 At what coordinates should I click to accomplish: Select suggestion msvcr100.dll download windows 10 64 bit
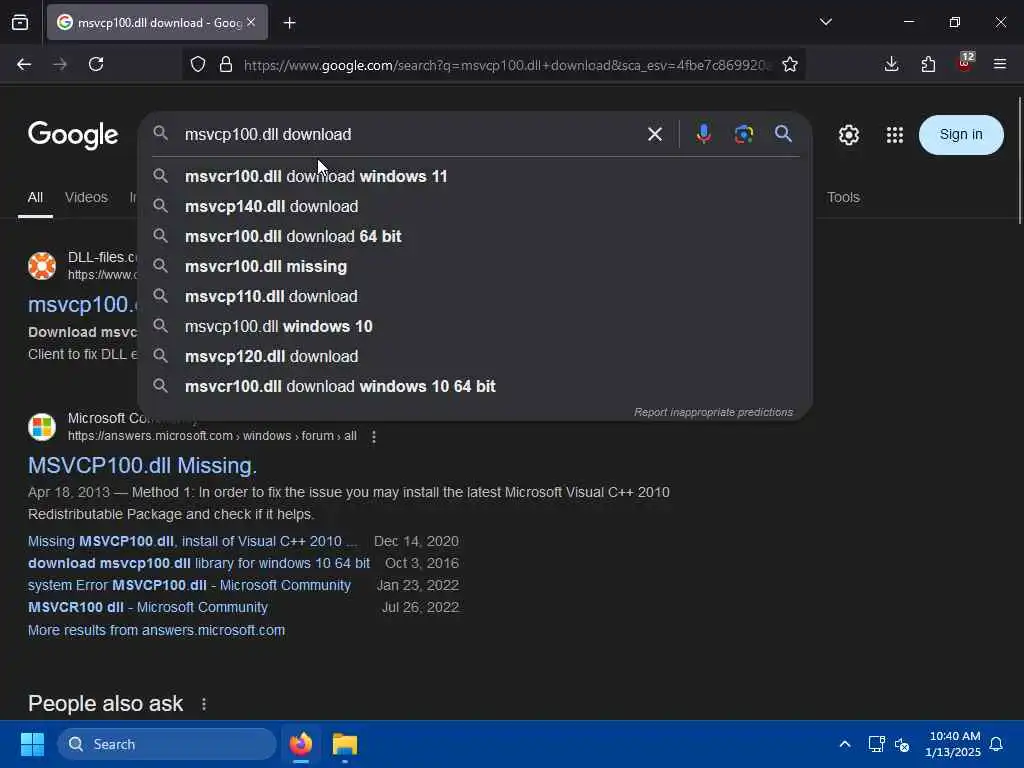pyautogui.click(x=475, y=387)
